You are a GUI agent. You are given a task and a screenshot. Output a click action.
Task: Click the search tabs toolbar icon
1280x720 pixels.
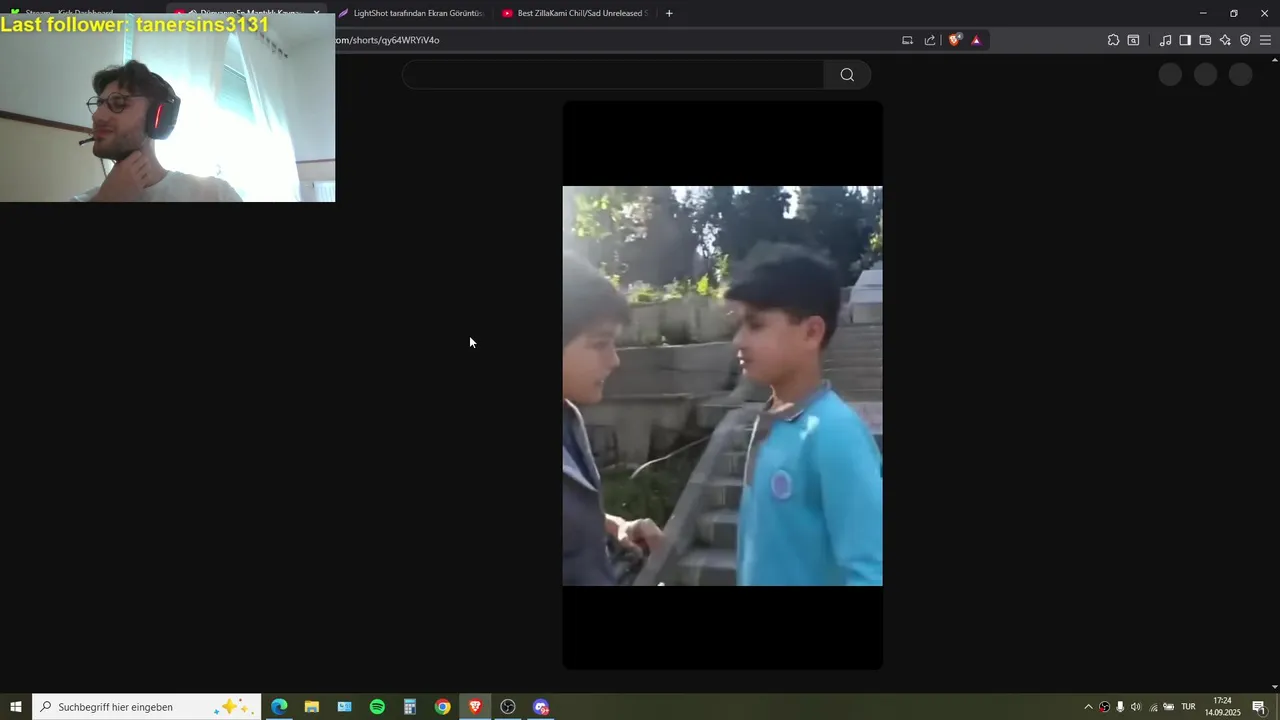1133,40
